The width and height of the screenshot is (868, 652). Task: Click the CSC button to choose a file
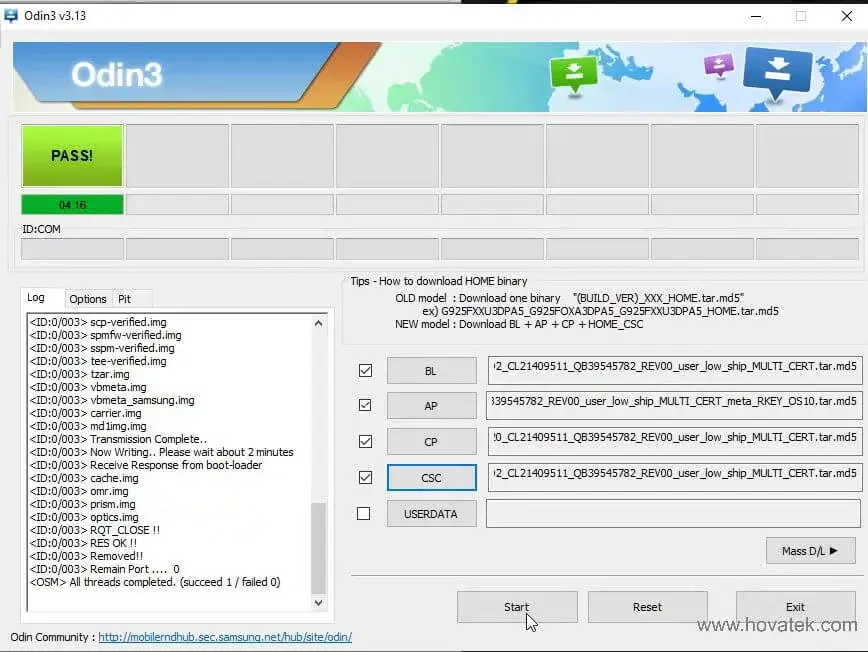pyautogui.click(x=431, y=477)
